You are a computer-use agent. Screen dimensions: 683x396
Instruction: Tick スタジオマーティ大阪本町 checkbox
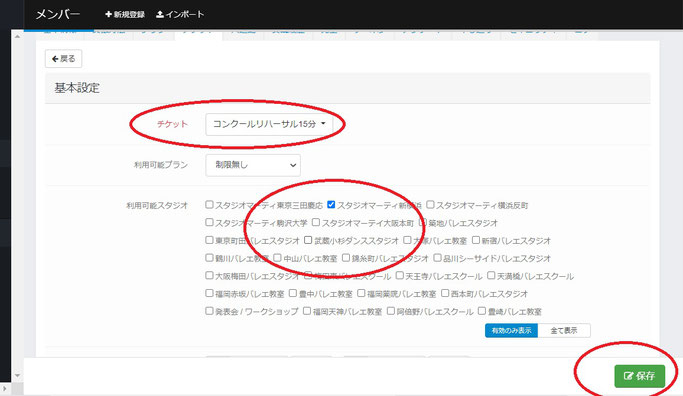[316, 222]
